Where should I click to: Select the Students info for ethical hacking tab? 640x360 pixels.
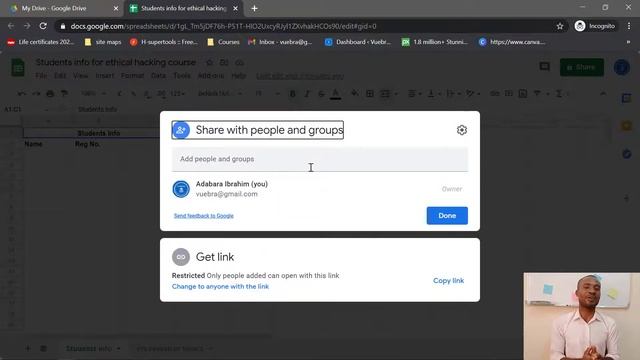pyautogui.click(x=184, y=8)
